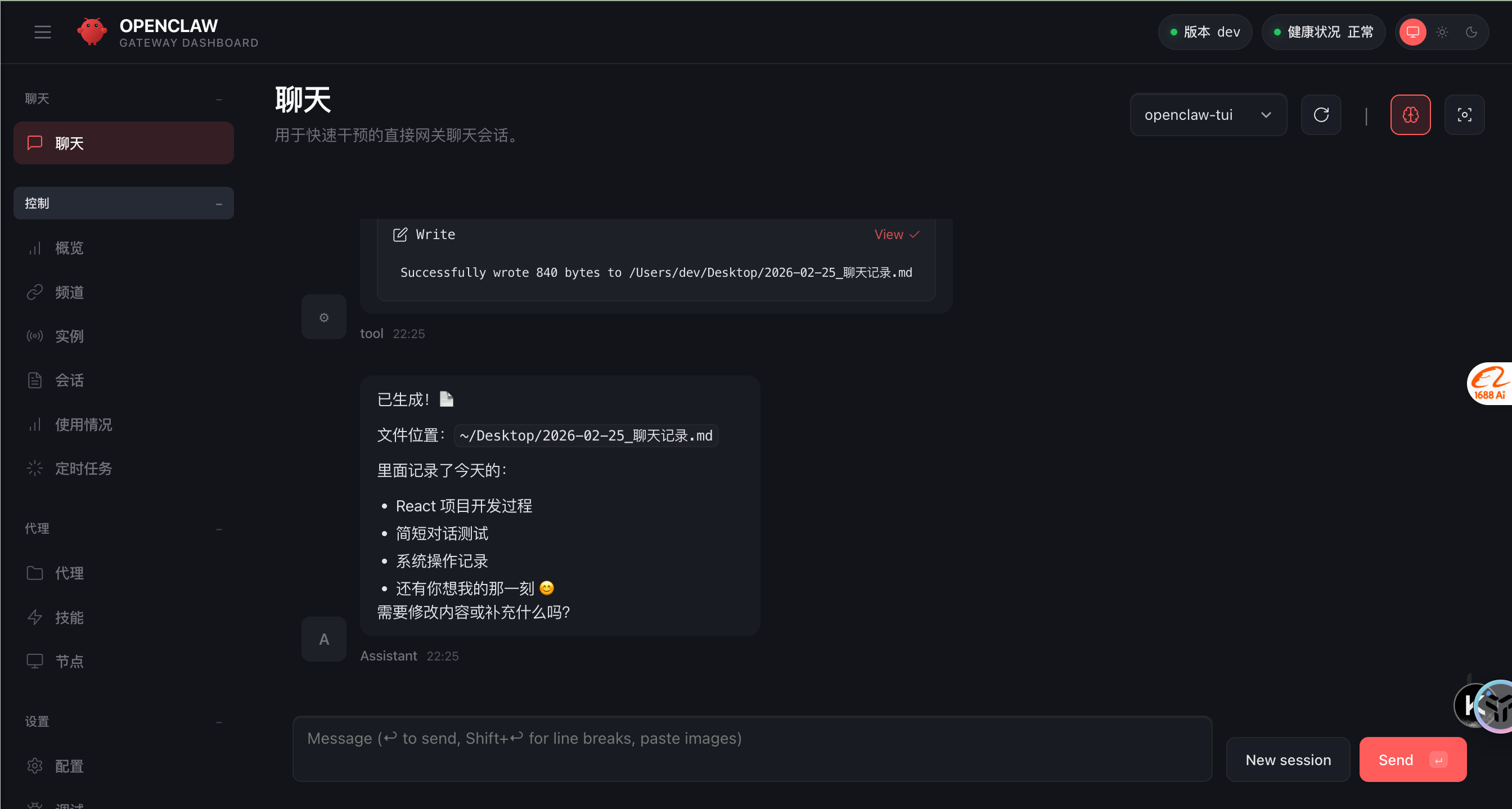1512x809 pixels.
Task: Open the hamburger menu top left
Action: coord(42,32)
